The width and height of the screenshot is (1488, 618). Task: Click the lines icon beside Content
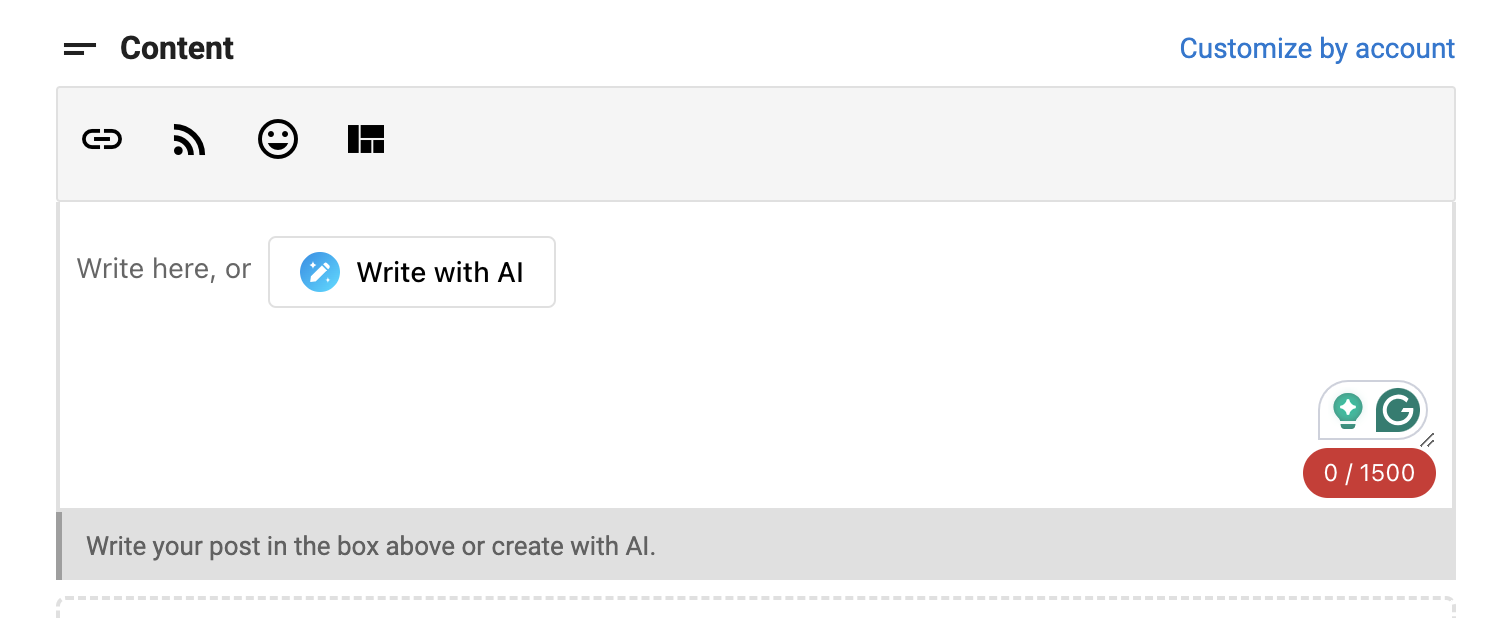pos(80,48)
